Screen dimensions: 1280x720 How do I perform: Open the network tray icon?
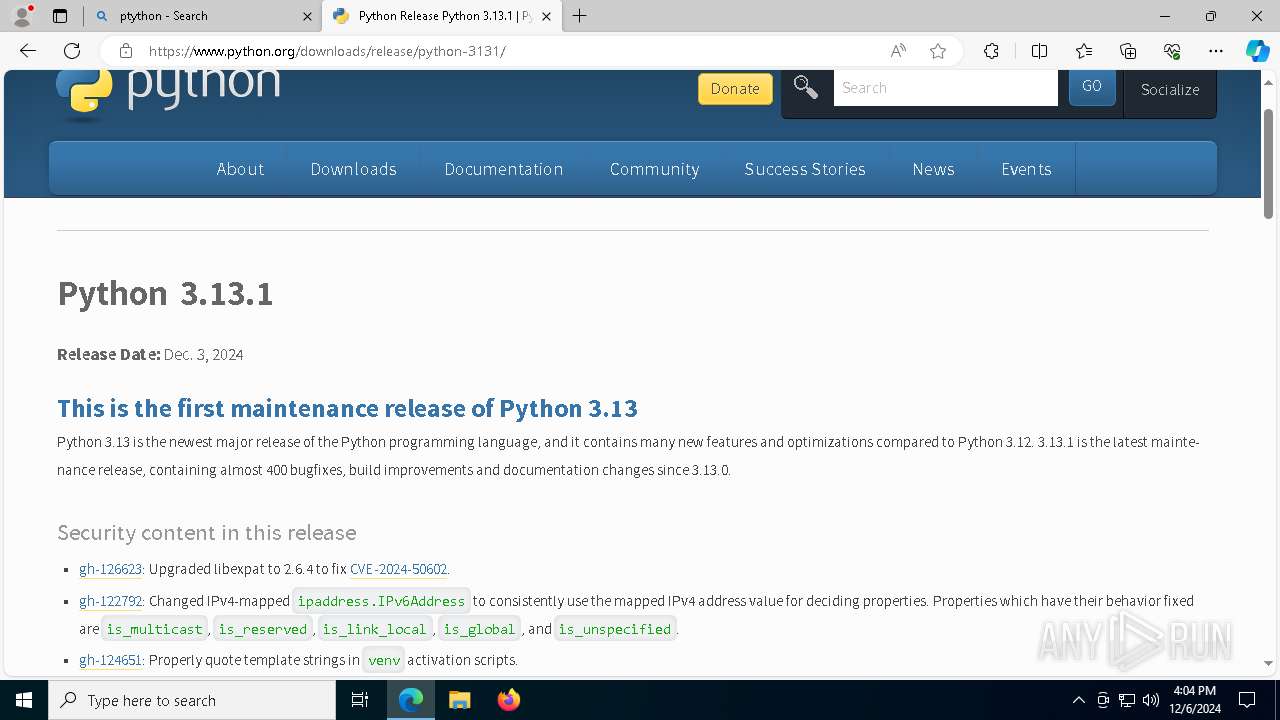(x=1127, y=700)
